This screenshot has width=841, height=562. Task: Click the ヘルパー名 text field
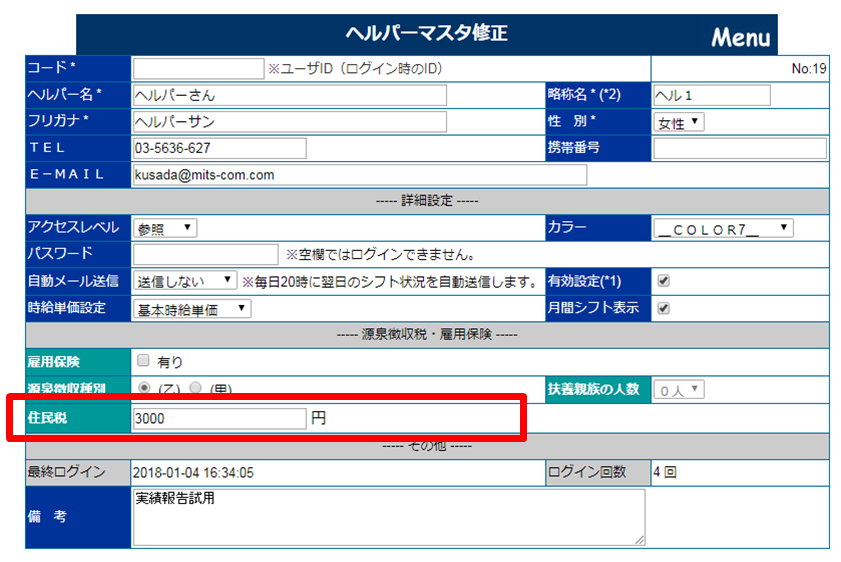289,96
